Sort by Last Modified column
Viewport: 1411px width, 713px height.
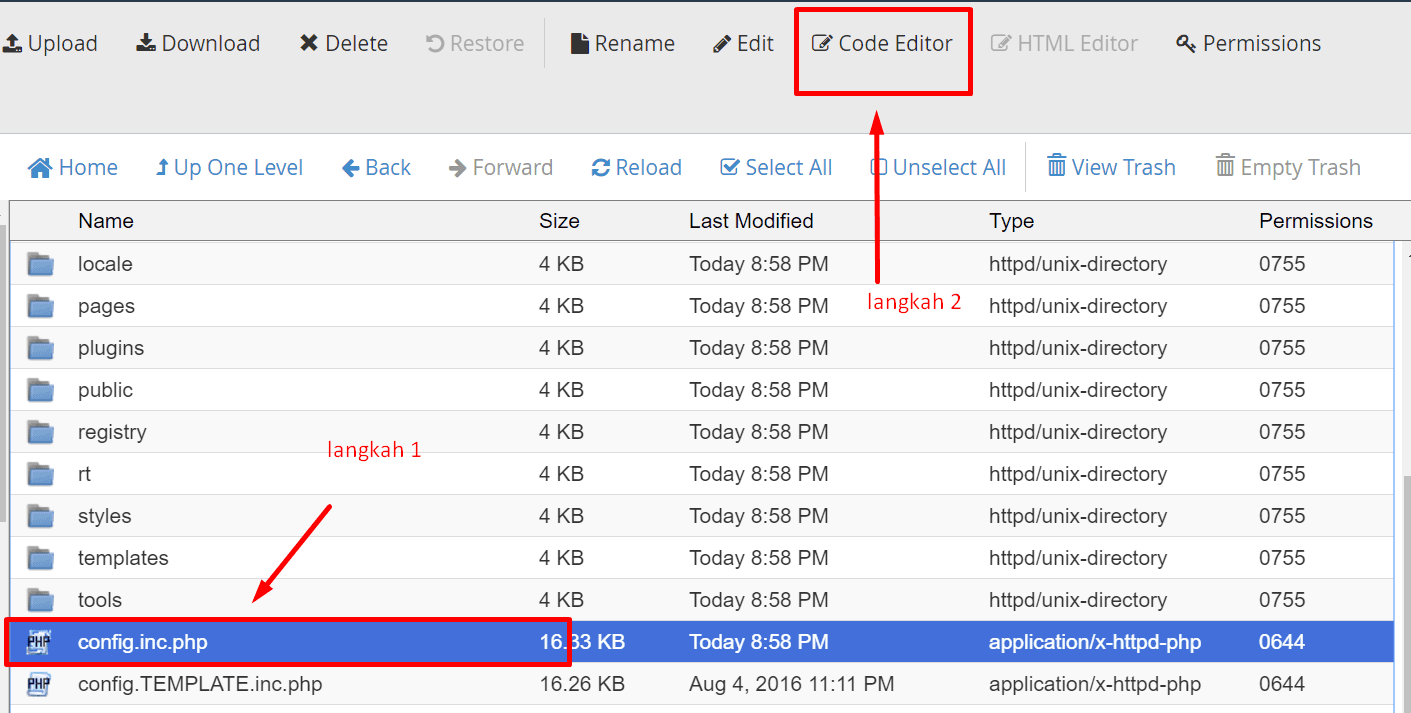click(751, 221)
